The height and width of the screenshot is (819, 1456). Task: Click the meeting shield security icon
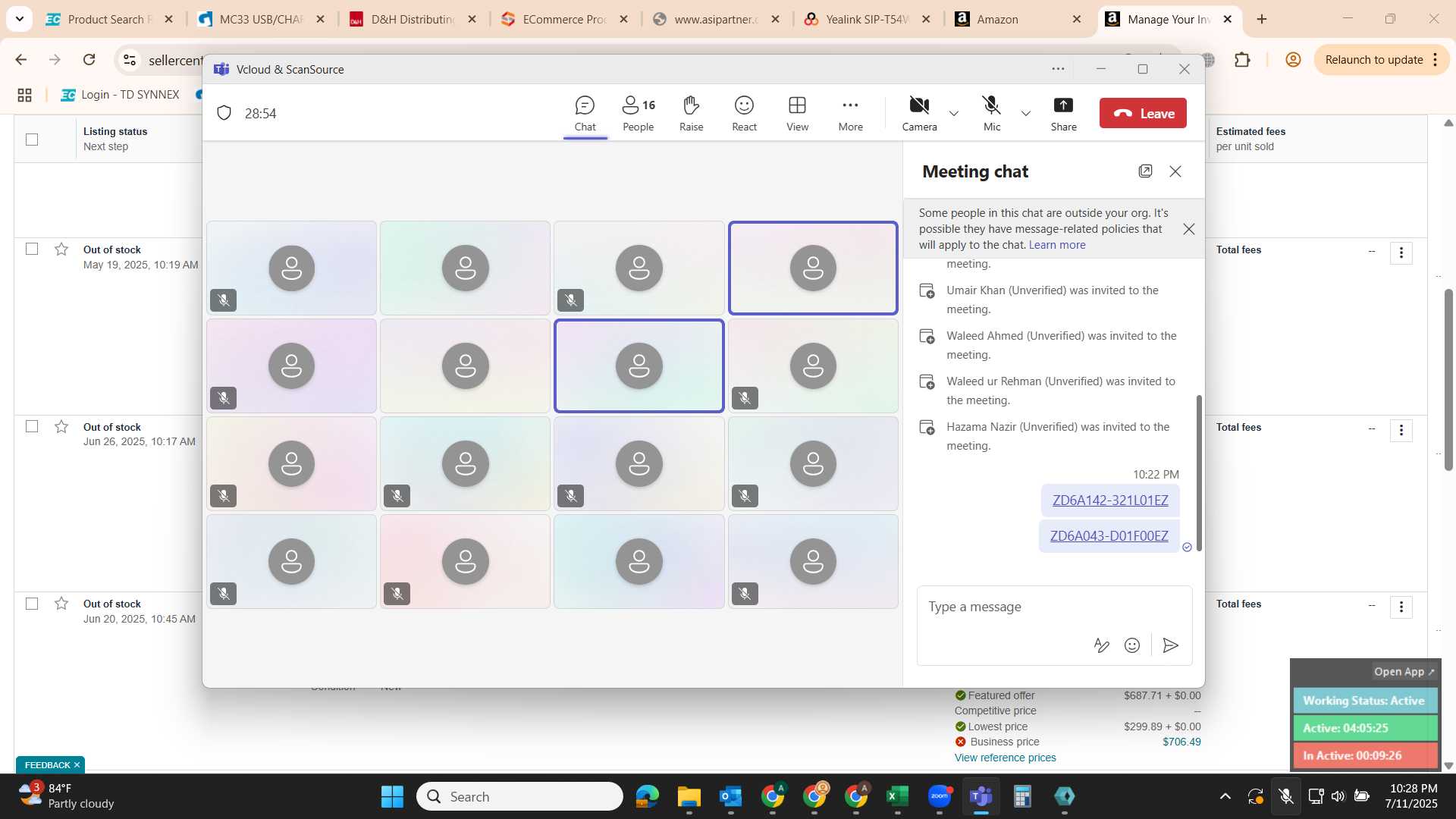point(224,113)
